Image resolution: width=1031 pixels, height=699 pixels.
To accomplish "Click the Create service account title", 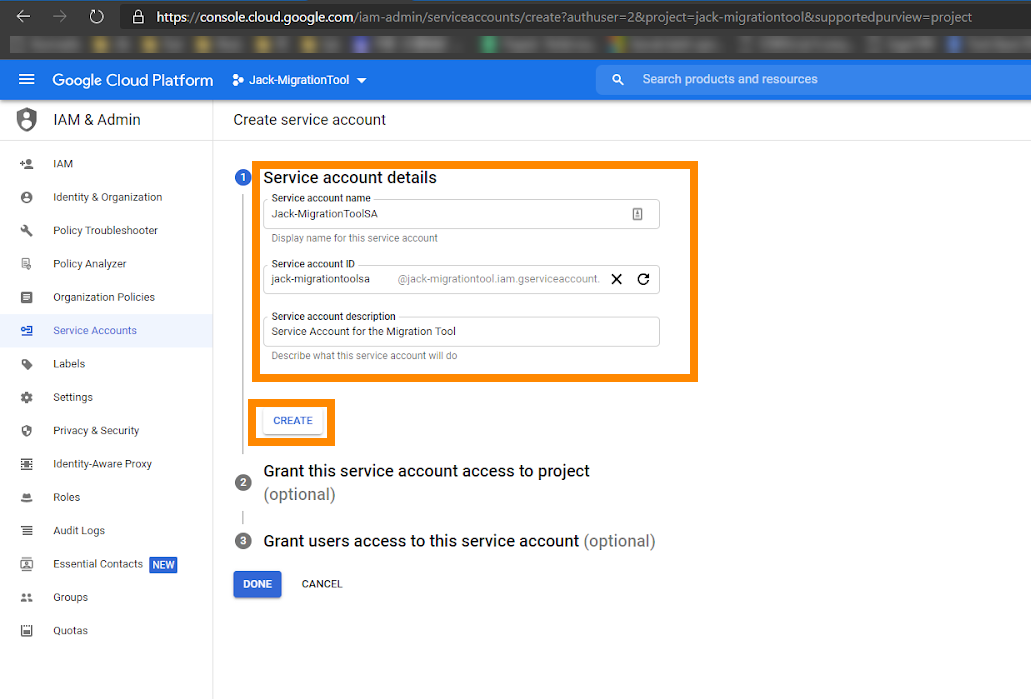I will [309, 120].
